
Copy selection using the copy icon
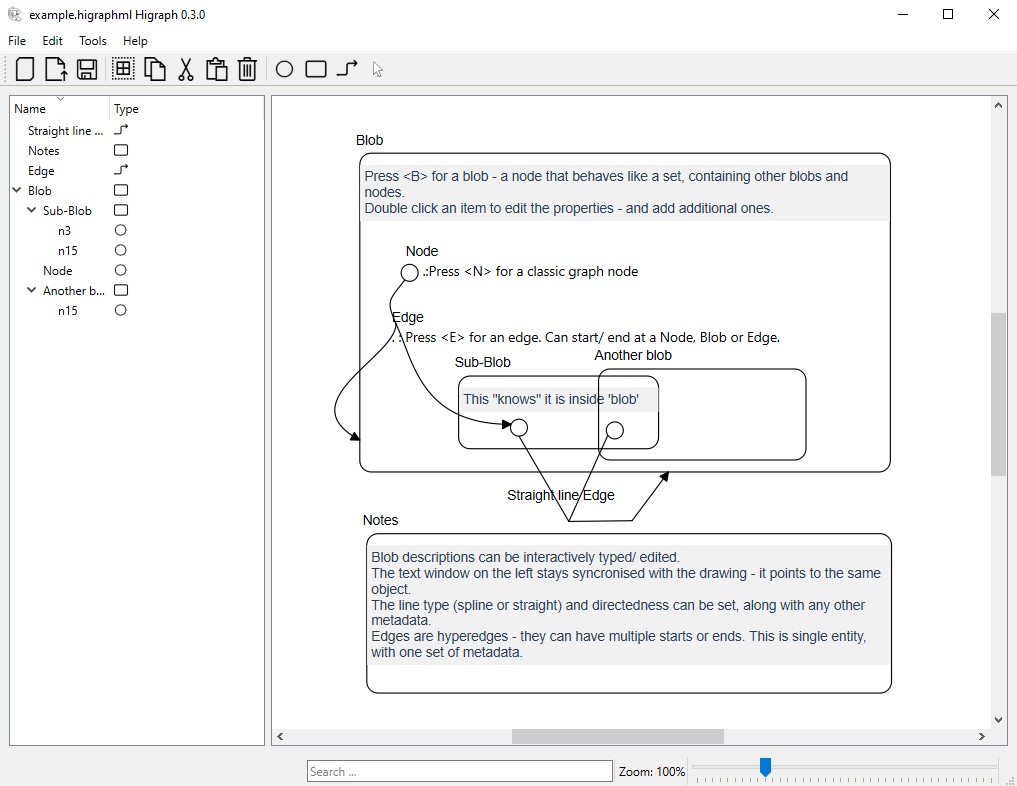(154, 69)
